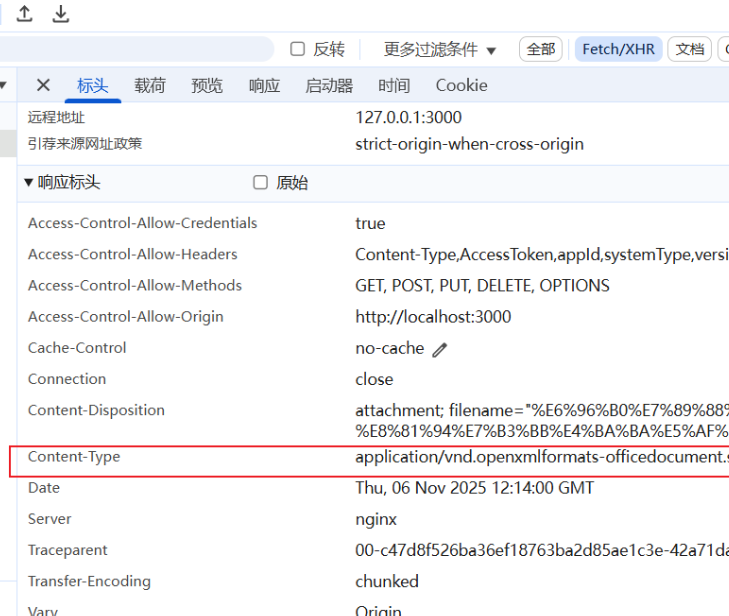Open the 响应 tab
The height and width of the screenshot is (616, 729).
point(264,86)
